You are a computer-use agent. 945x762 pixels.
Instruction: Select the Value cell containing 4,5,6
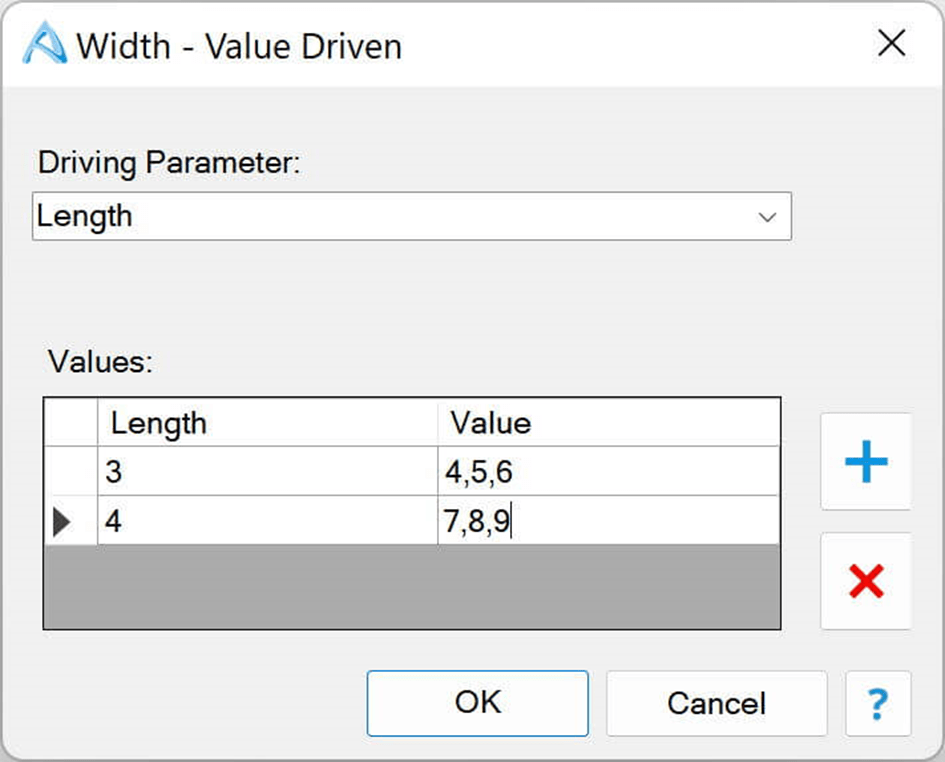tap(608, 471)
